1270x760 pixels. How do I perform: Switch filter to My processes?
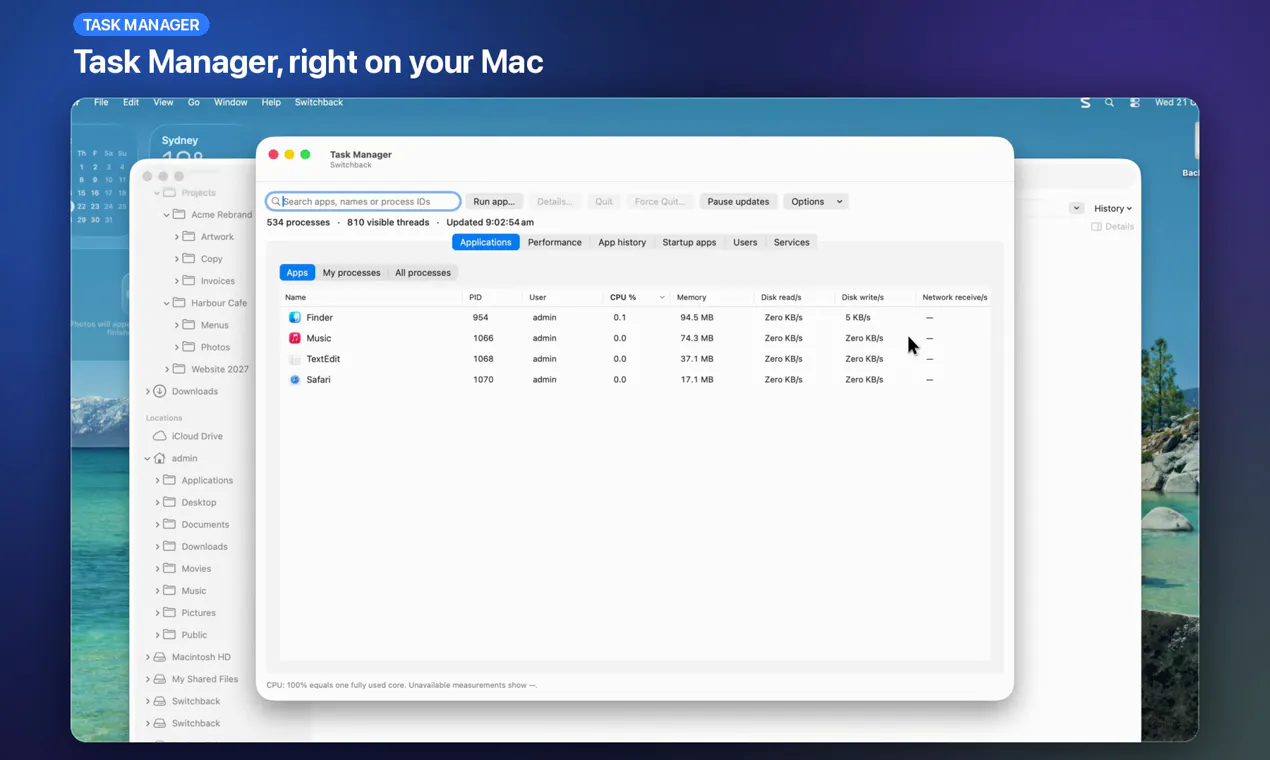(x=351, y=273)
